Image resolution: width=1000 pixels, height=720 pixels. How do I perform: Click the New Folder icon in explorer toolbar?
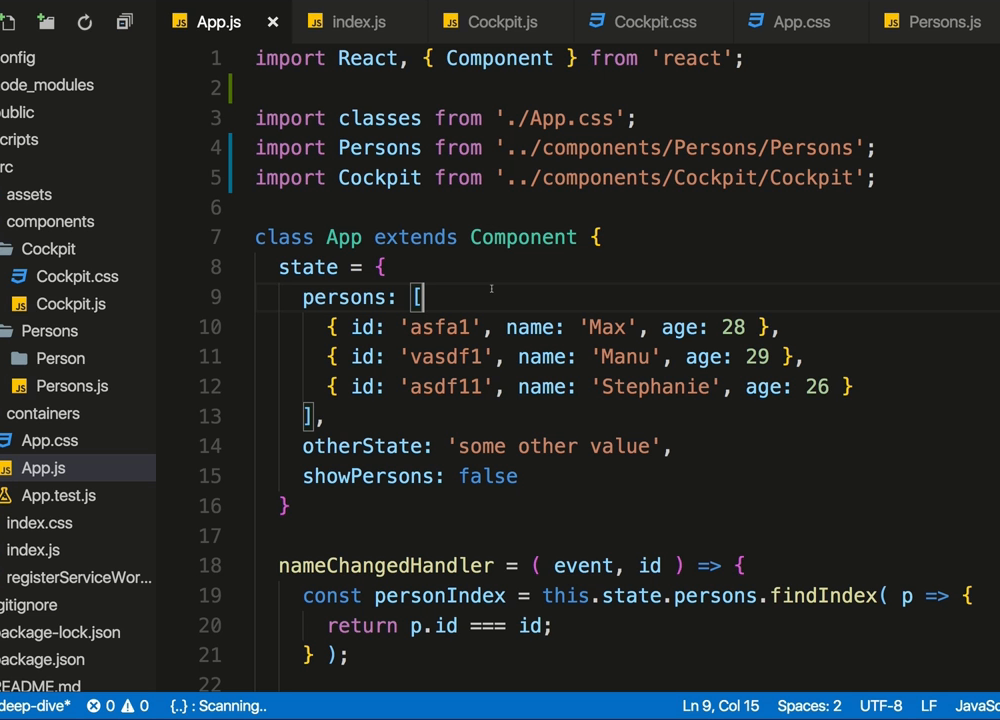click(46, 22)
